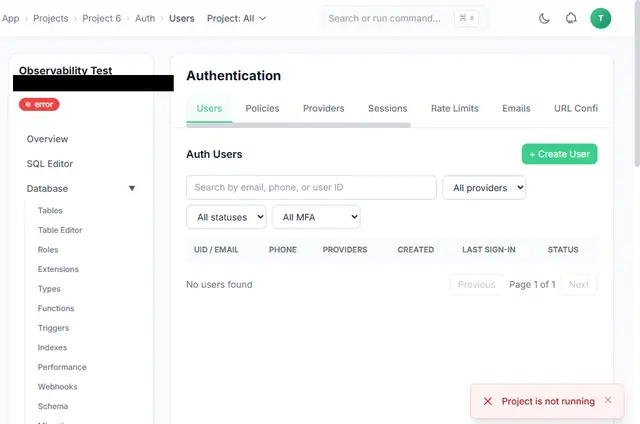
Task: Click the Next page button
Action: coord(579,284)
